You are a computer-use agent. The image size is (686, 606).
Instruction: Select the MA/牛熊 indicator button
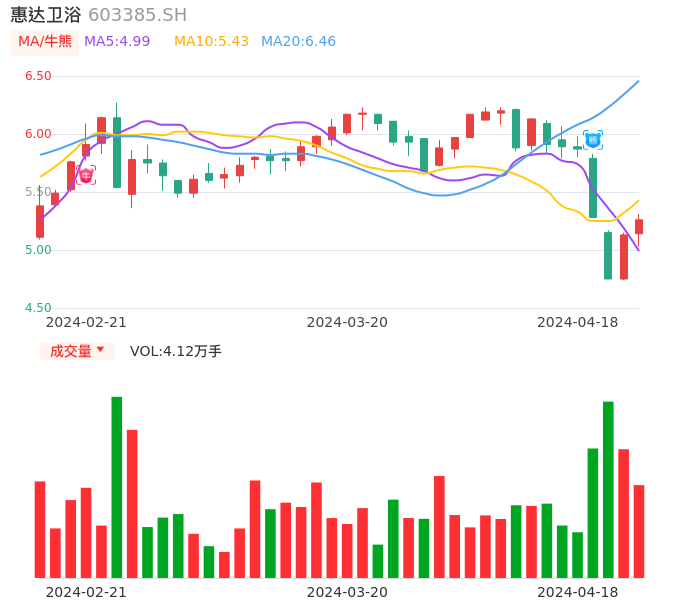click(44, 42)
